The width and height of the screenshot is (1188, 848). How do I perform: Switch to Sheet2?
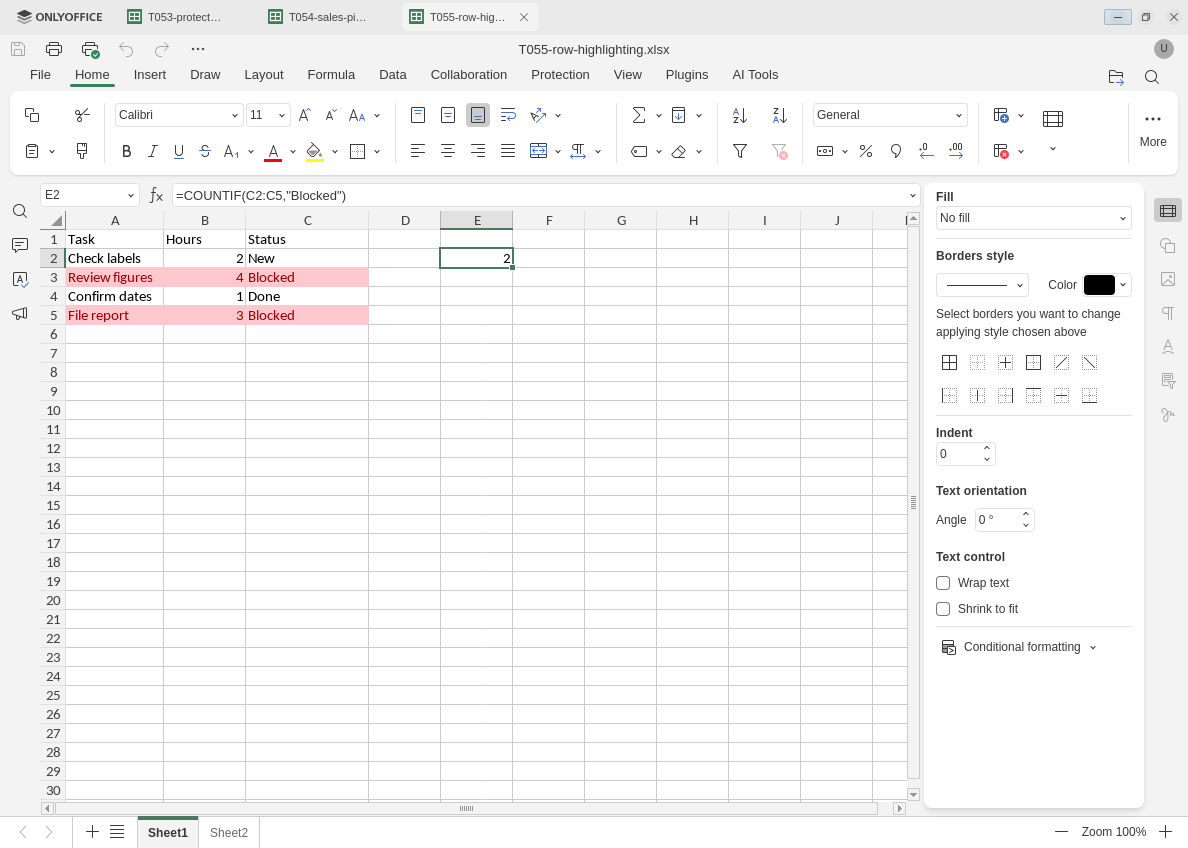point(229,832)
